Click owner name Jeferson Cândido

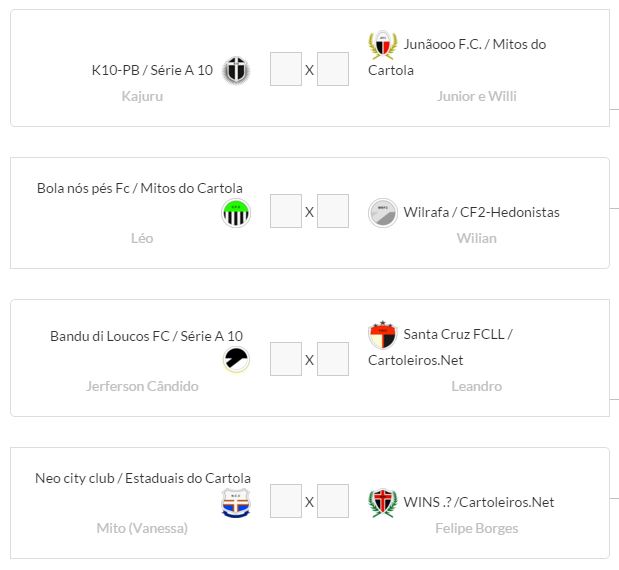pyautogui.click(x=142, y=386)
